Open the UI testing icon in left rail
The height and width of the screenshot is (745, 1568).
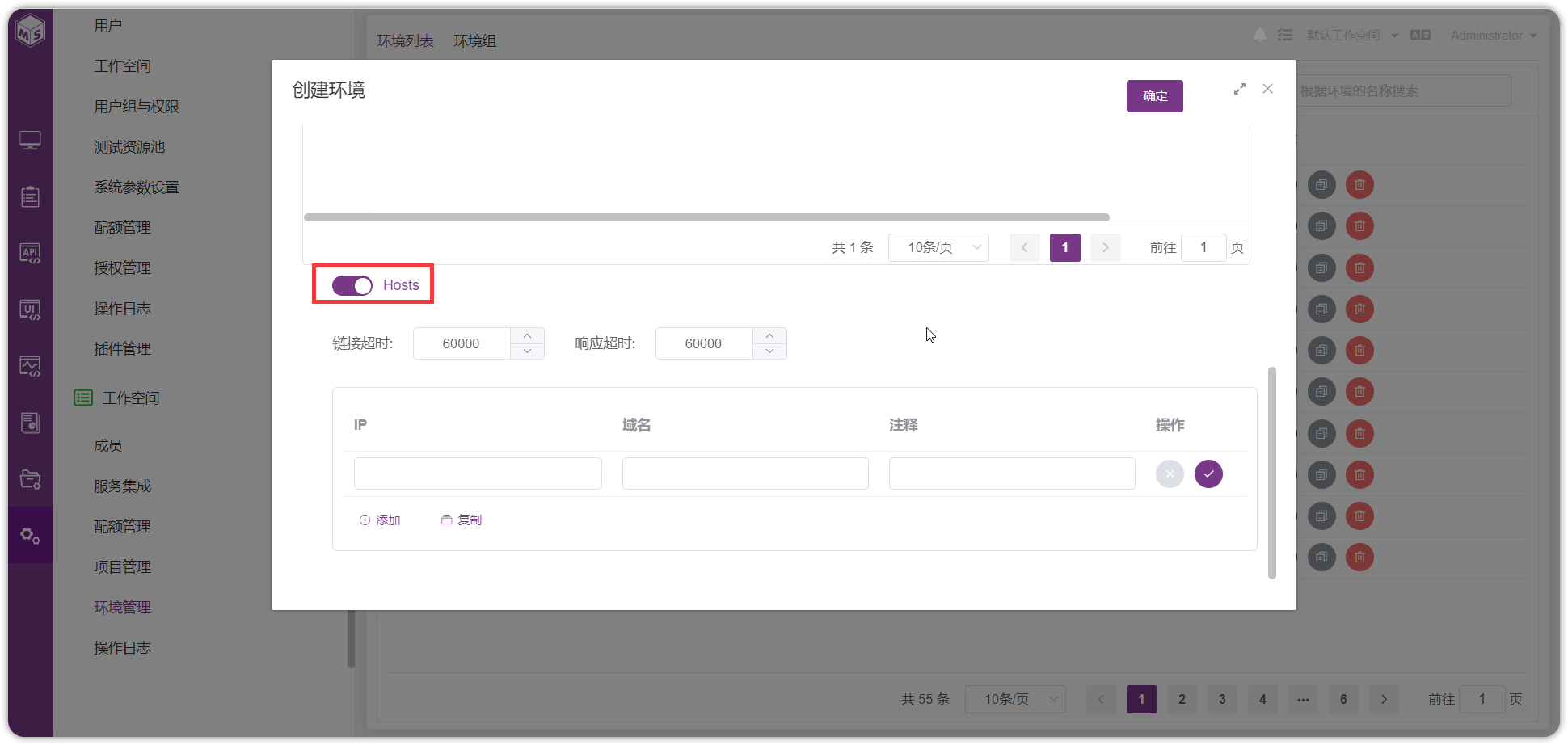point(30,309)
